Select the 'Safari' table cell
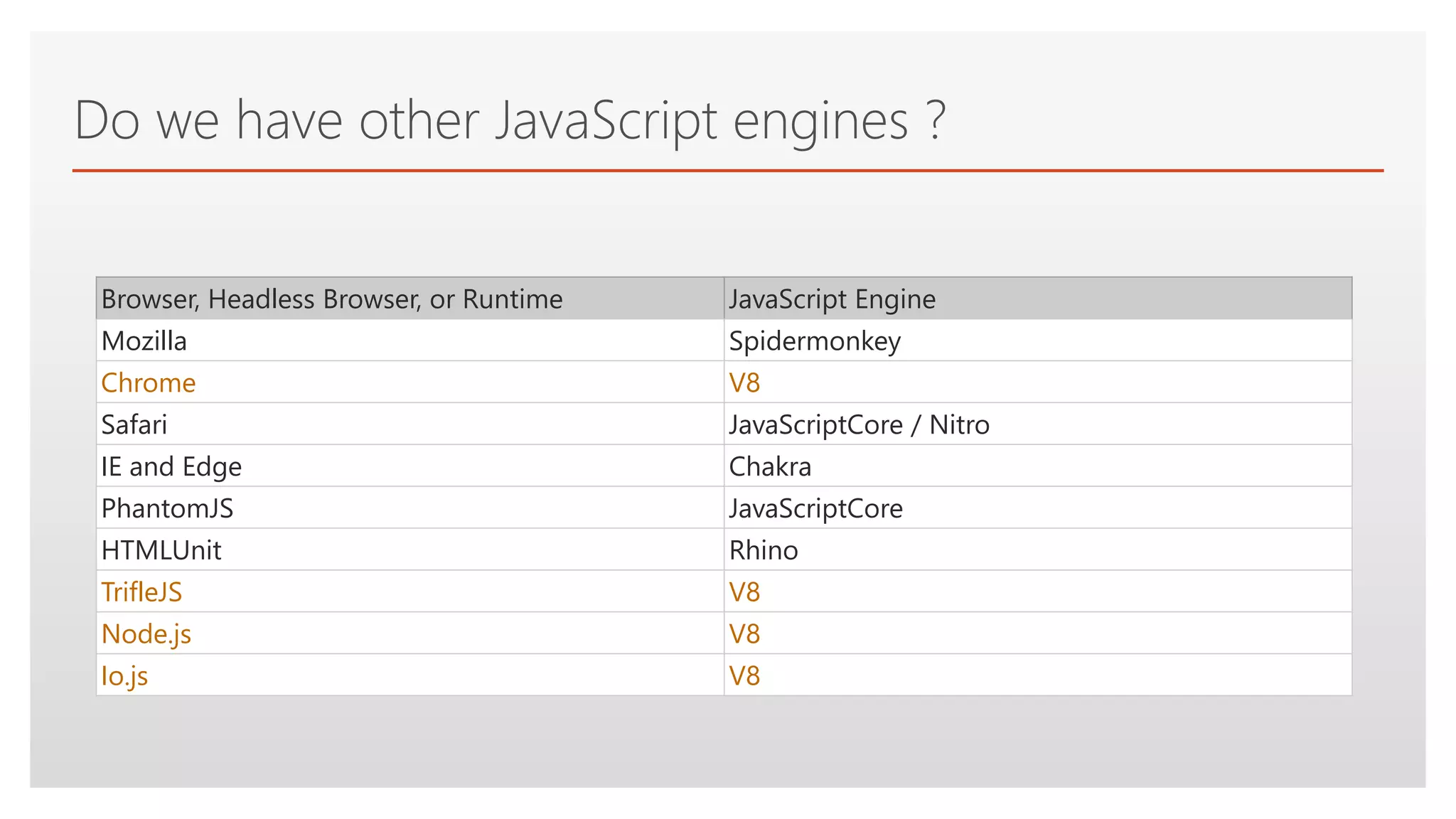This screenshot has height=819, width=1456. pyautogui.click(x=410, y=424)
